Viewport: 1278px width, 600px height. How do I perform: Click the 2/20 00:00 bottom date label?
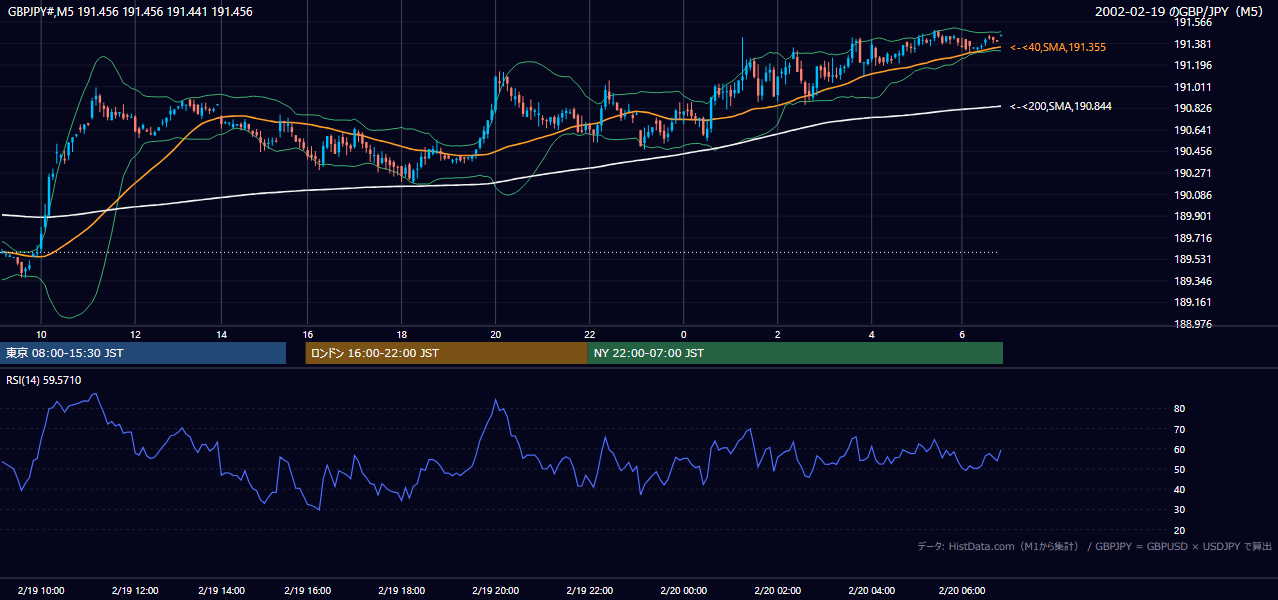[x=684, y=590]
